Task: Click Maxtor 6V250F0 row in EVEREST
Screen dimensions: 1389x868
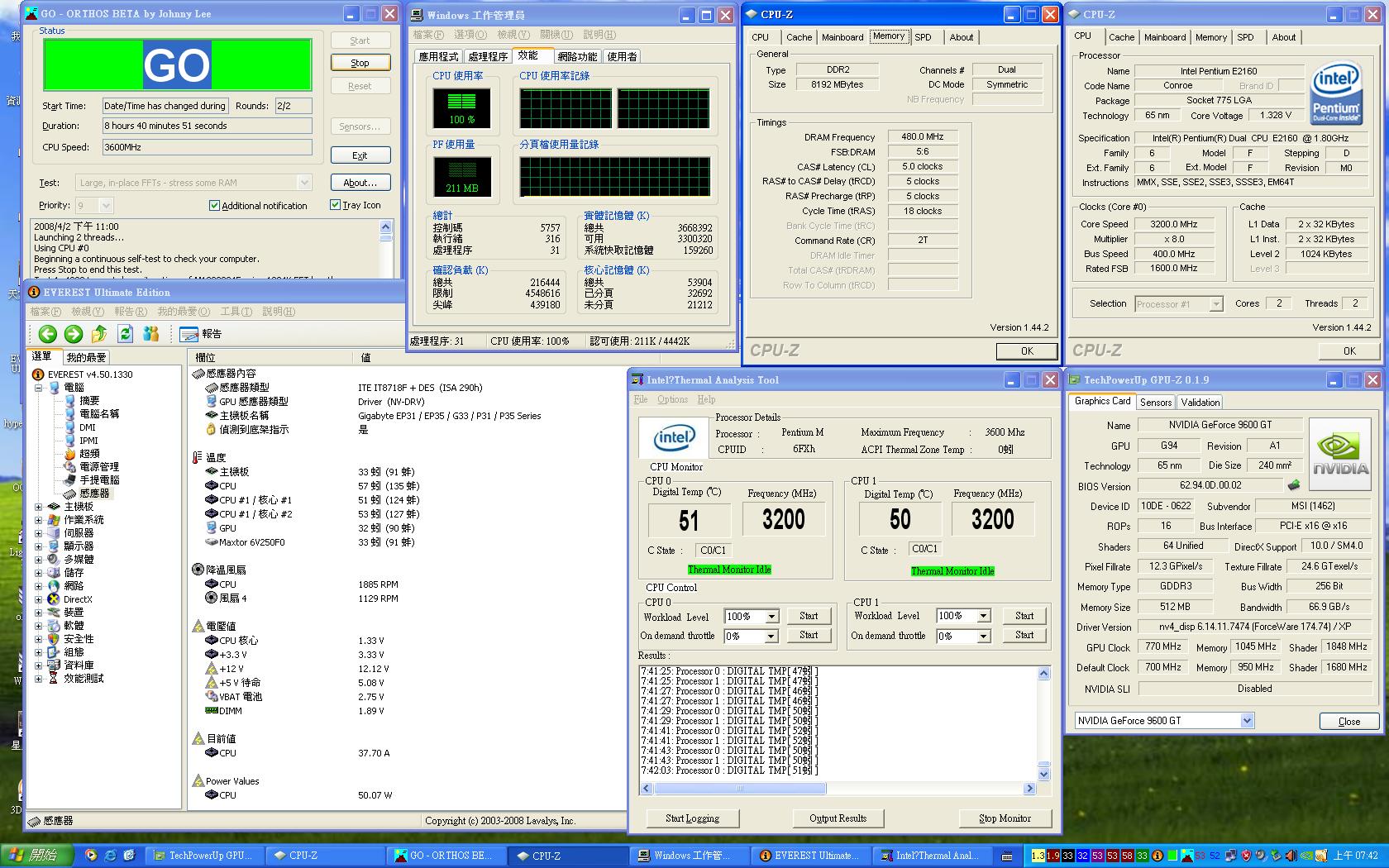Action: (x=405, y=542)
